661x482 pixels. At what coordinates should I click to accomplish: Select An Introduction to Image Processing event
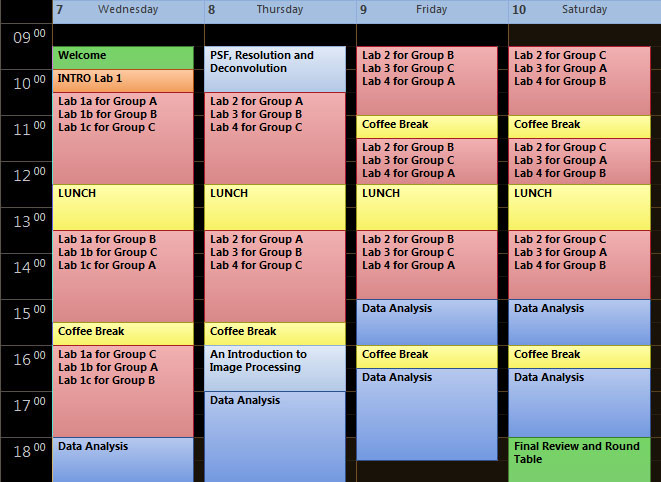coord(275,367)
